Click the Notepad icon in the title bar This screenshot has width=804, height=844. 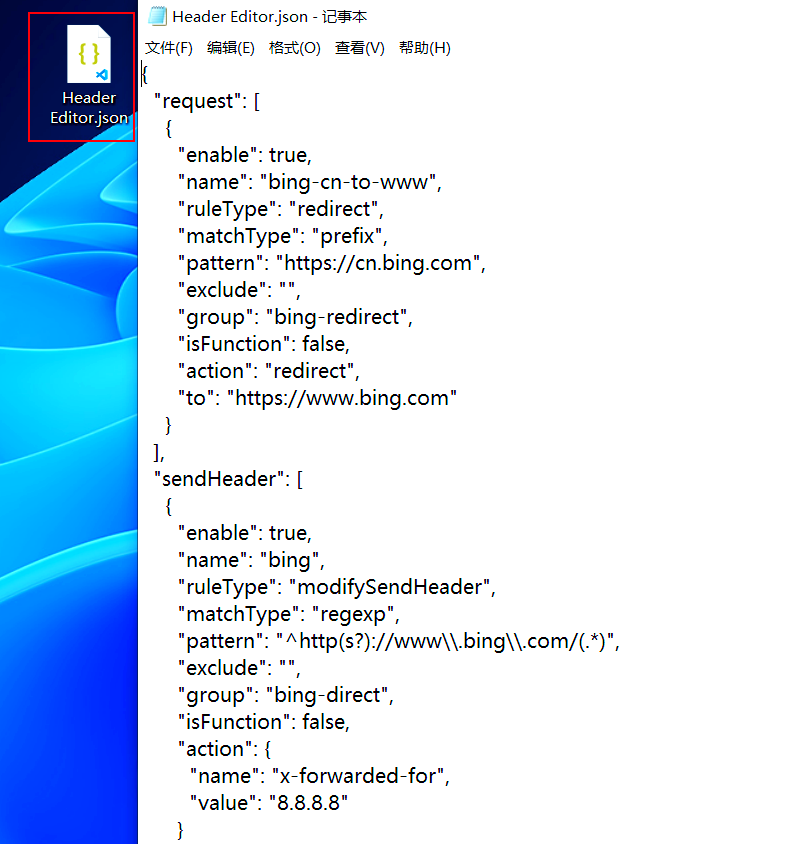157,16
